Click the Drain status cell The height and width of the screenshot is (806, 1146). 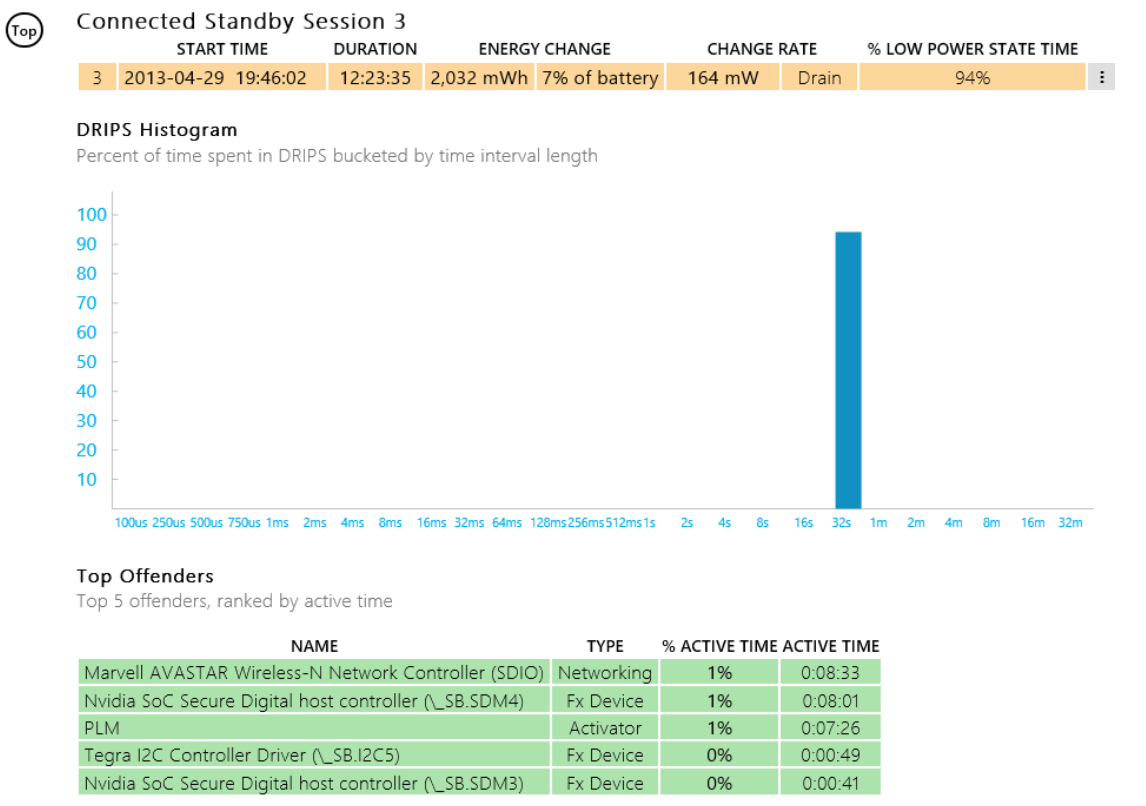[x=819, y=78]
